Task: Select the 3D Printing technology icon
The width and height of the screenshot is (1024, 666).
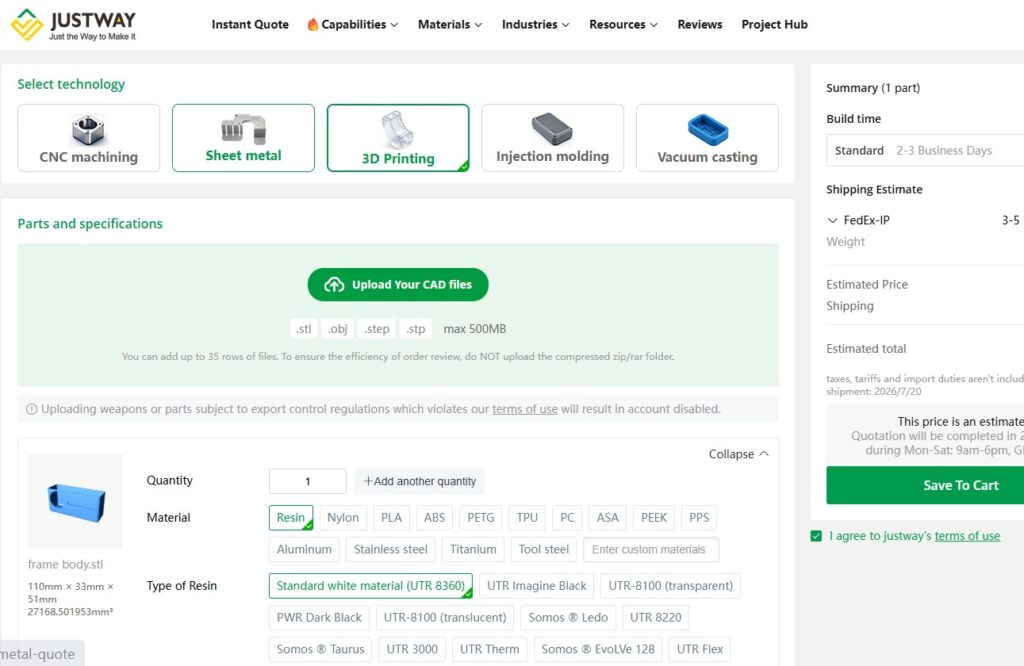Action: (x=398, y=130)
